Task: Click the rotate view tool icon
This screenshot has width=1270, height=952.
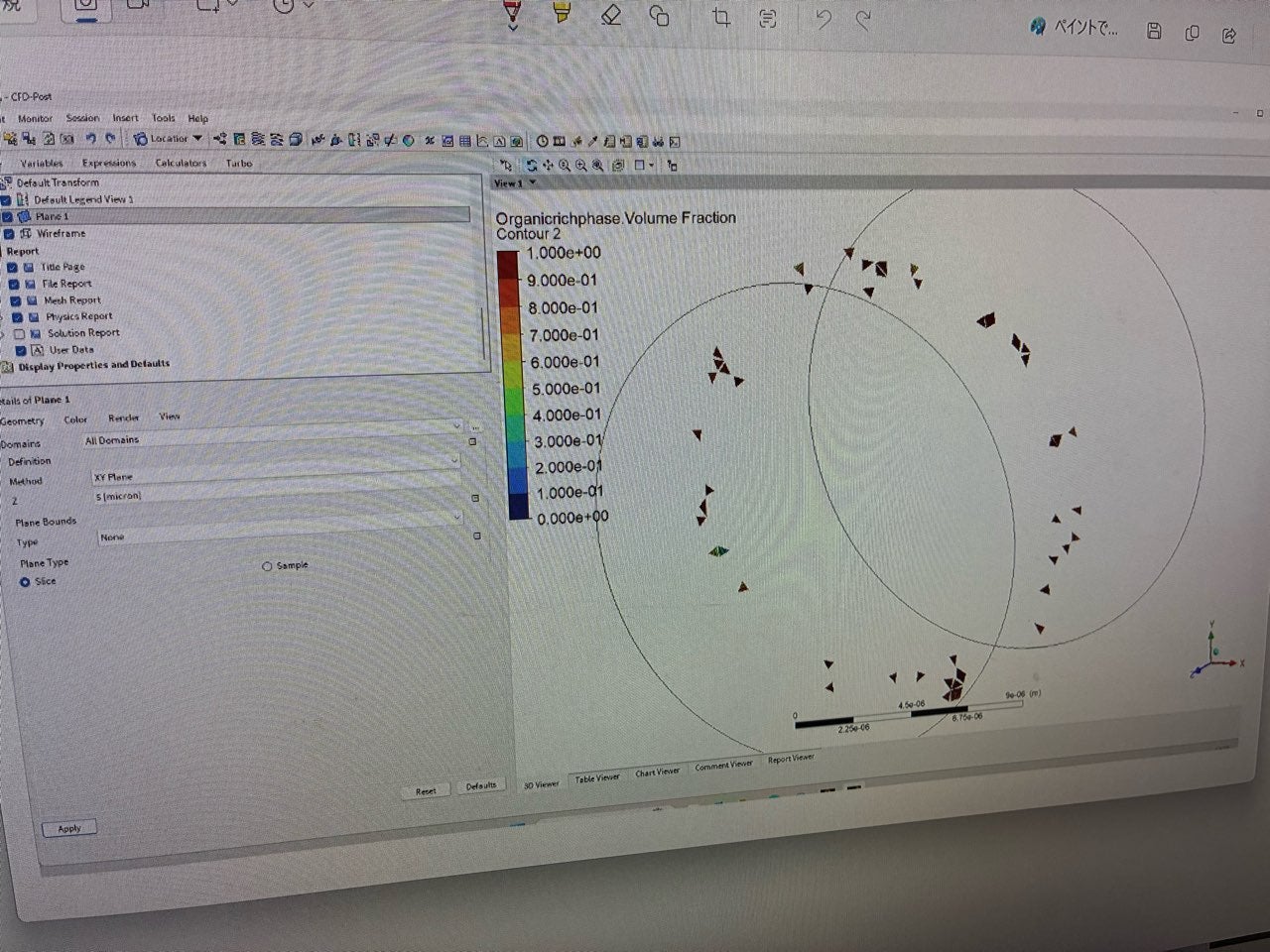Action: click(x=532, y=166)
